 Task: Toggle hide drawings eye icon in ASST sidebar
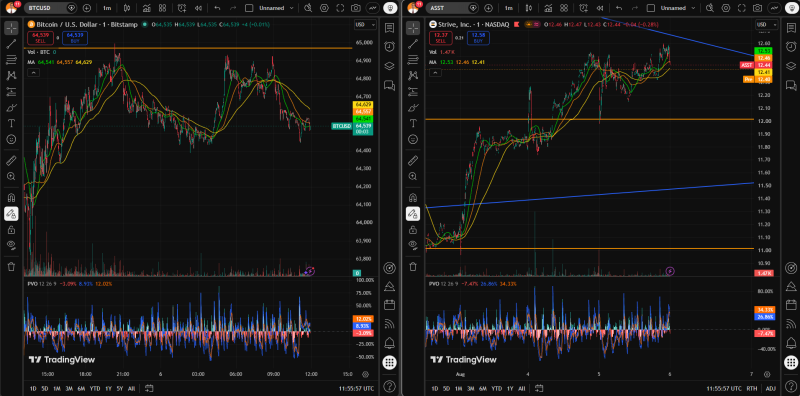point(413,245)
